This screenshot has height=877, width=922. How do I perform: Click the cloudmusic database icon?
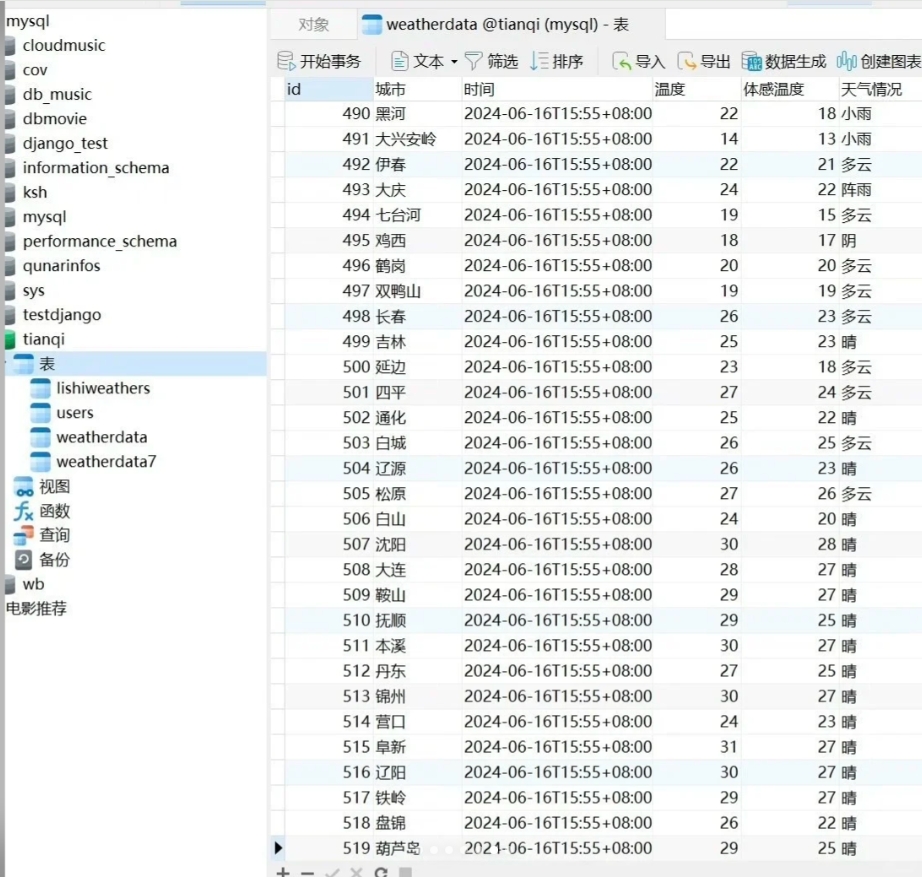[9, 46]
